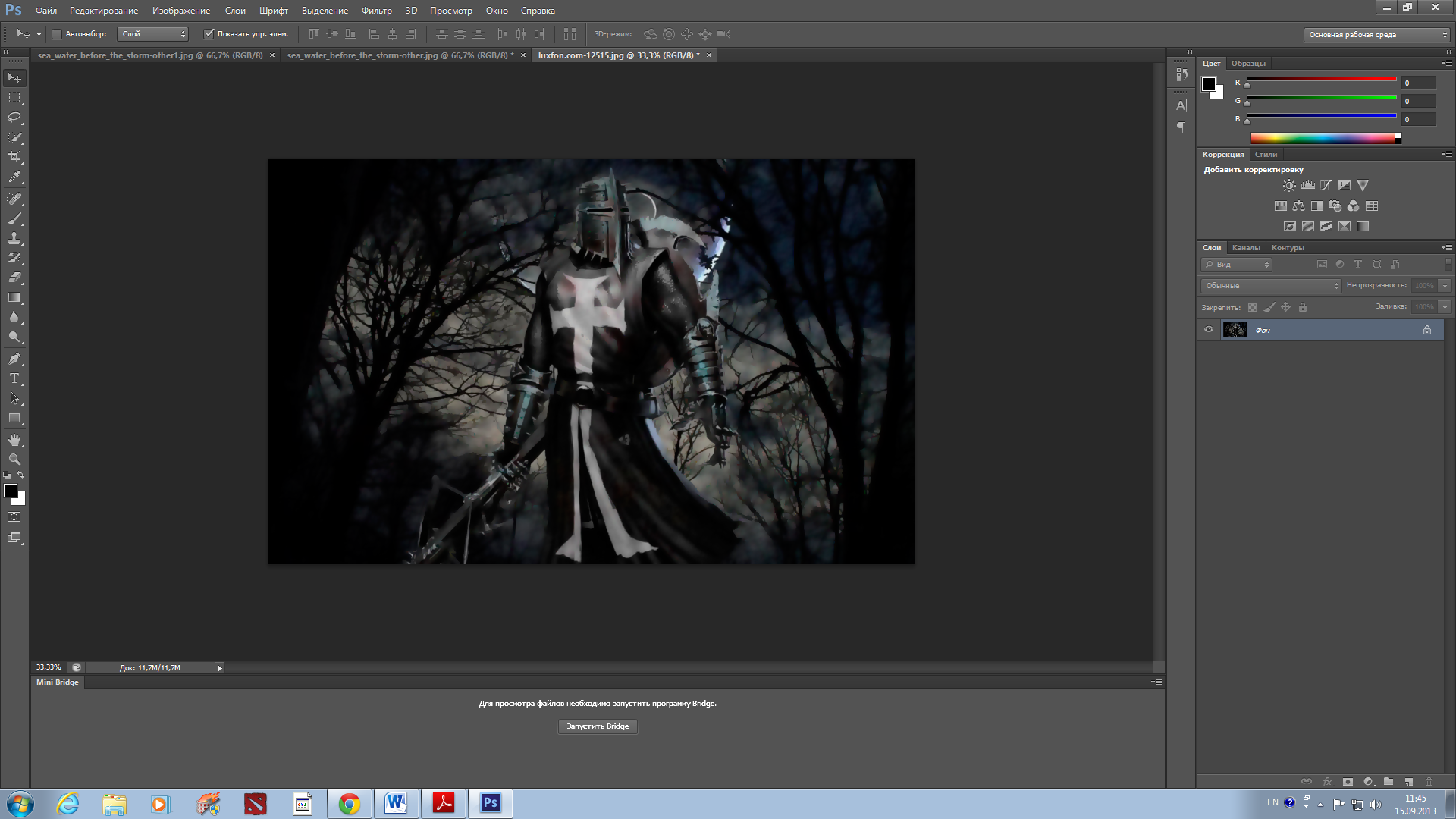
Task: Hide the Фон layer
Action: tap(1209, 330)
